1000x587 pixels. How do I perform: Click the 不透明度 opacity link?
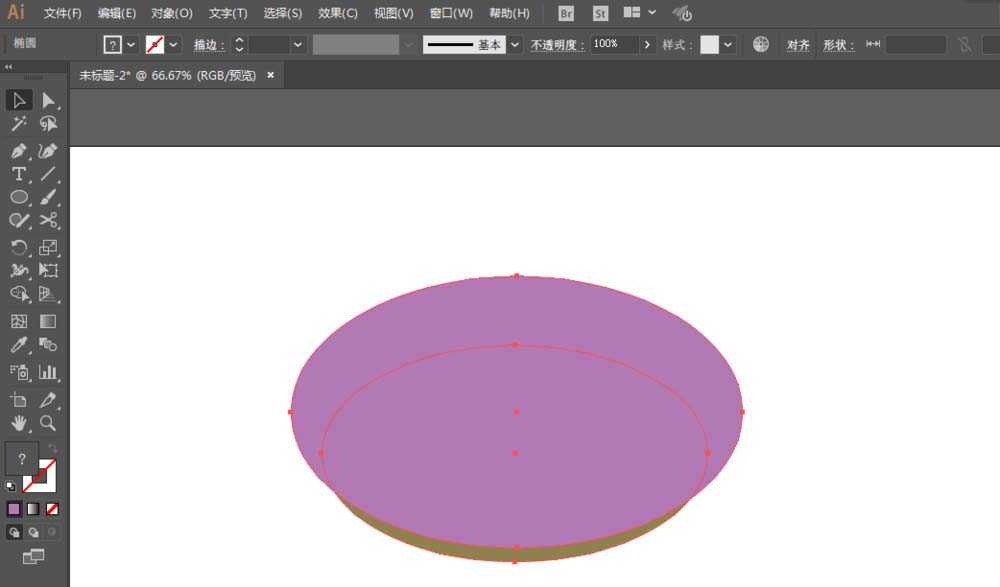coord(557,45)
